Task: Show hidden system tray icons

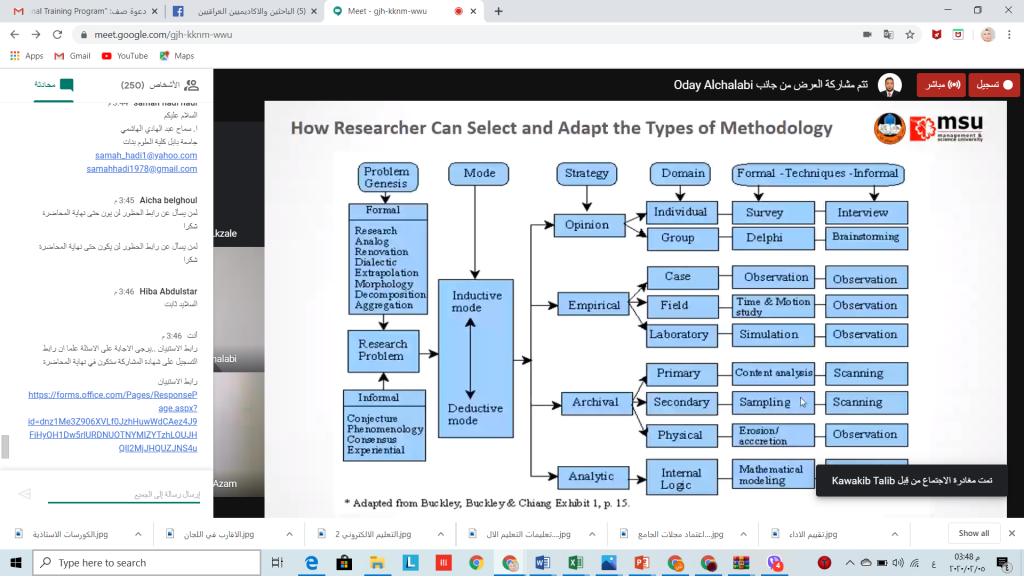Action: pos(850,563)
